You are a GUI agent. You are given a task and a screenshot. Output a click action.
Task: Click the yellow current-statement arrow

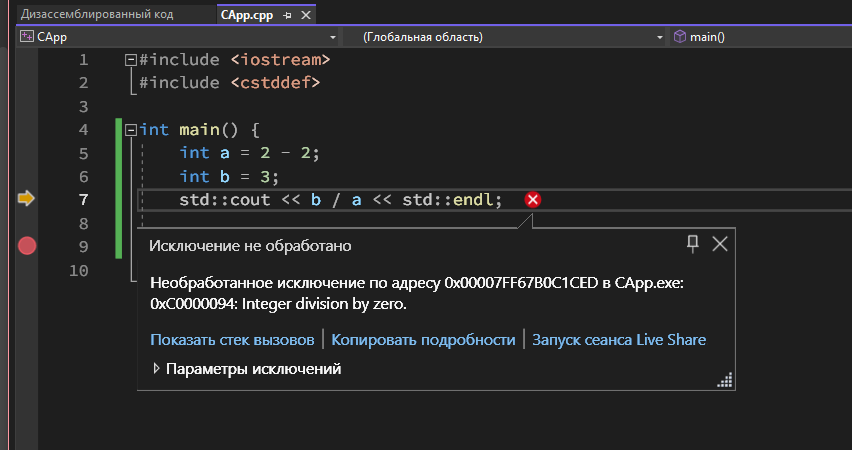[26, 198]
